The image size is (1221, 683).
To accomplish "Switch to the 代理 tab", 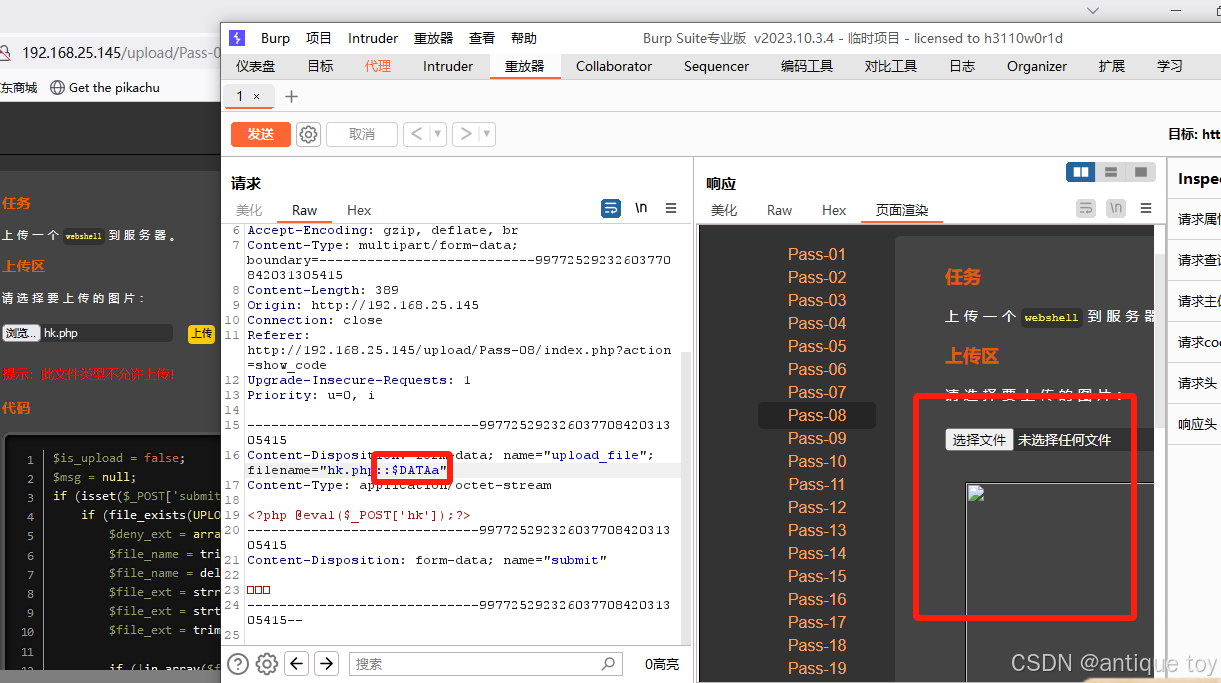I will pyautogui.click(x=378, y=66).
